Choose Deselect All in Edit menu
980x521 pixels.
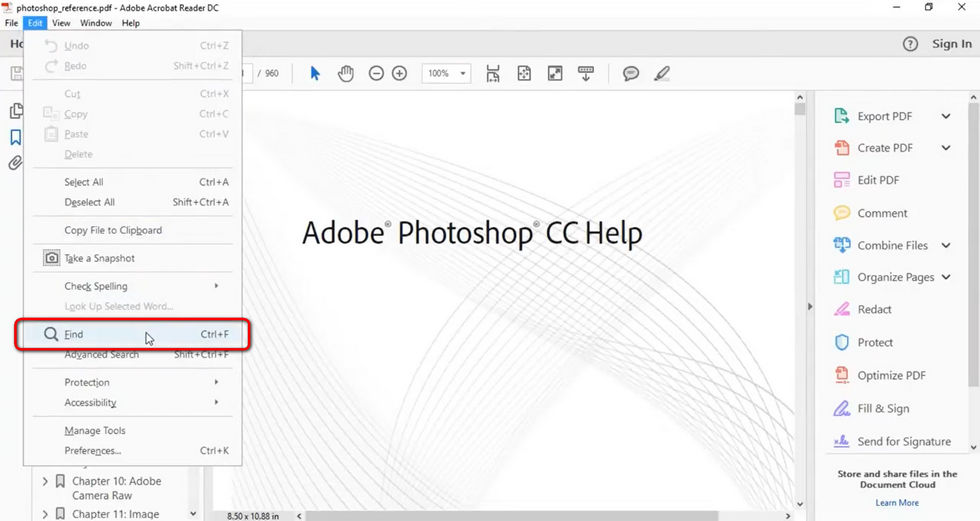[x=132, y=202]
